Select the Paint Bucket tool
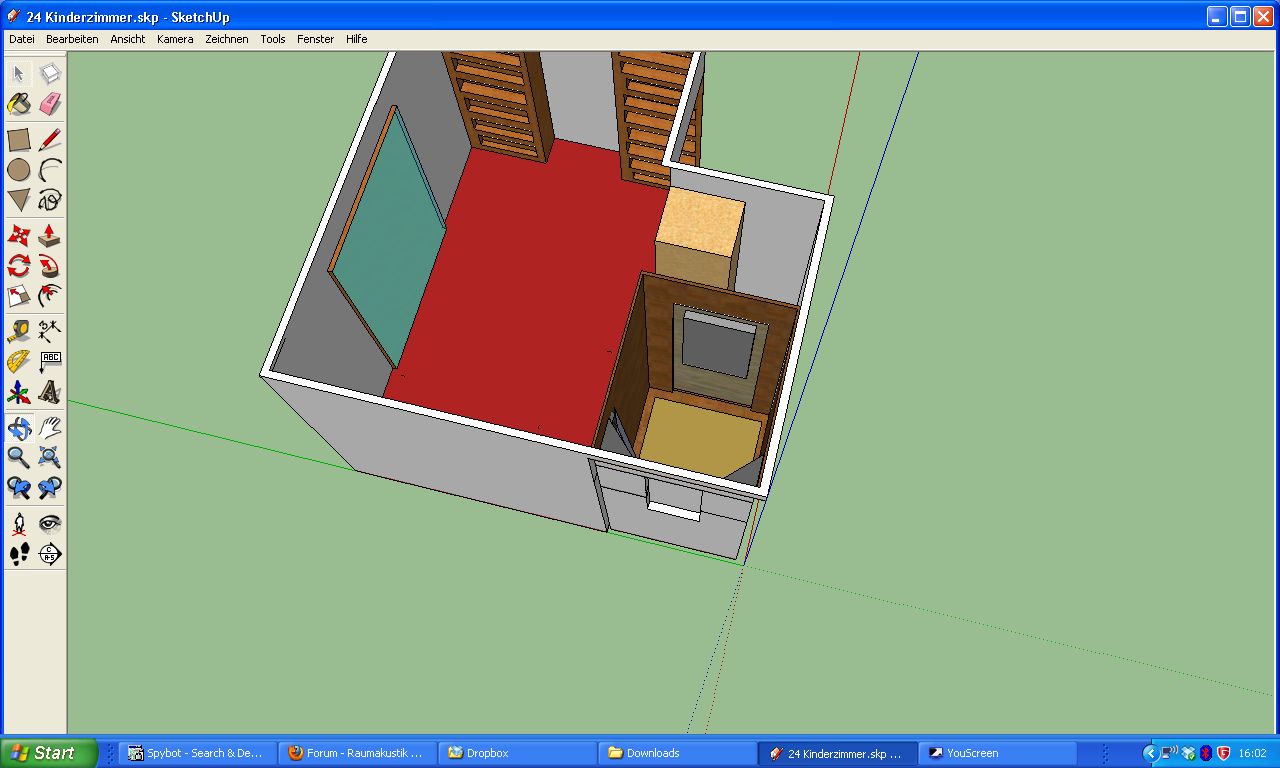Viewport: 1280px width, 768px height. [19, 103]
